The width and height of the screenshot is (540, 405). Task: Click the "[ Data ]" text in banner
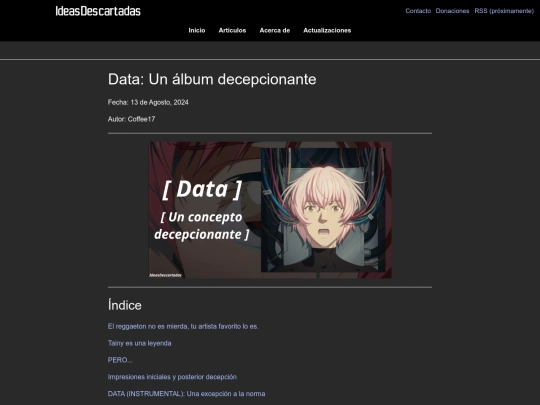(202, 189)
